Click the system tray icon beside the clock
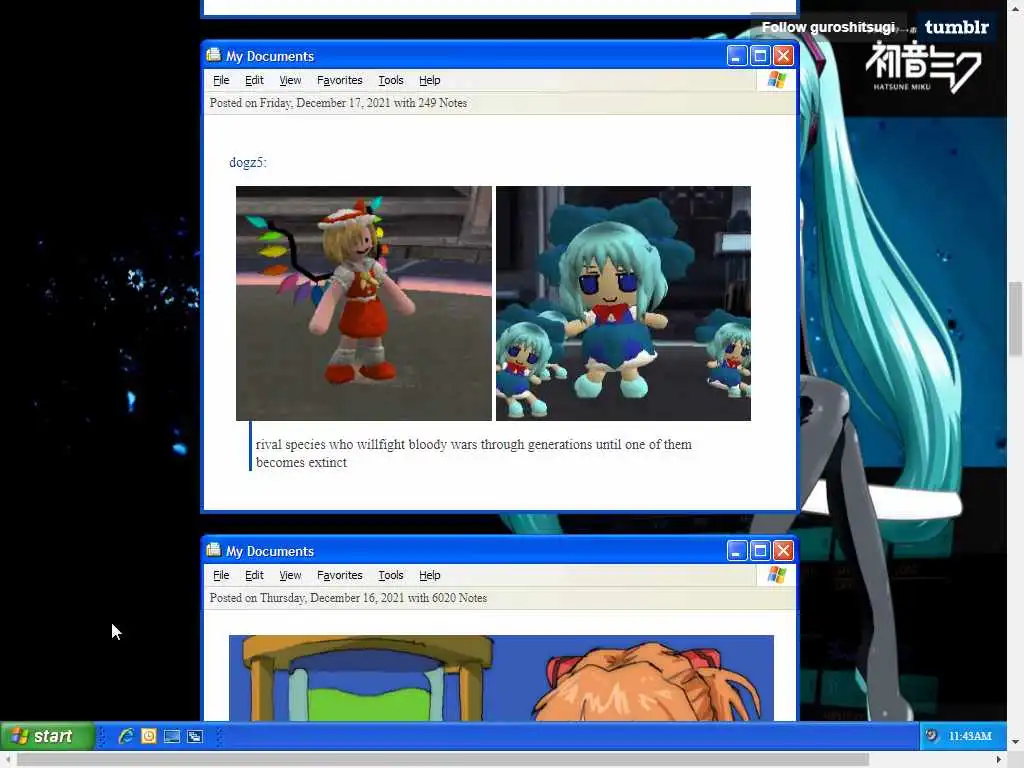The height and width of the screenshot is (768, 1024). [x=932, y=736]
